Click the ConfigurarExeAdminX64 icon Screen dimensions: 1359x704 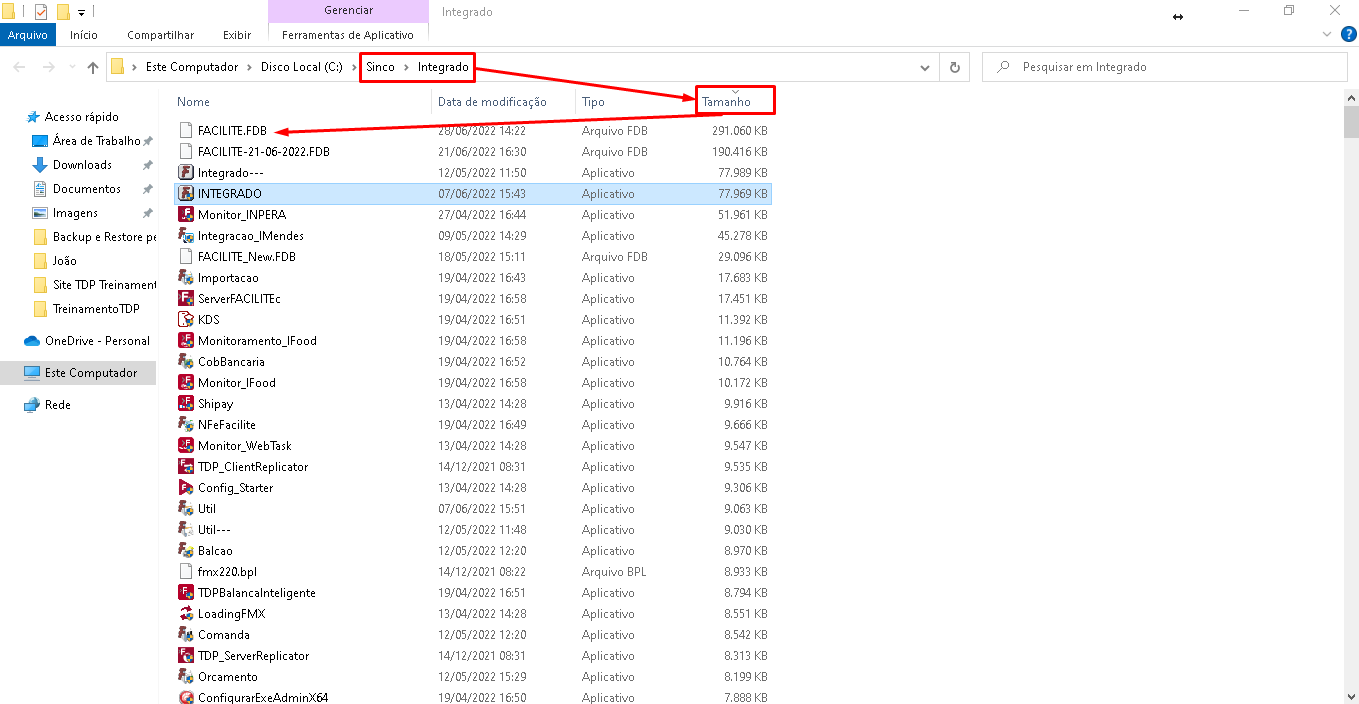tap(185, 697)
